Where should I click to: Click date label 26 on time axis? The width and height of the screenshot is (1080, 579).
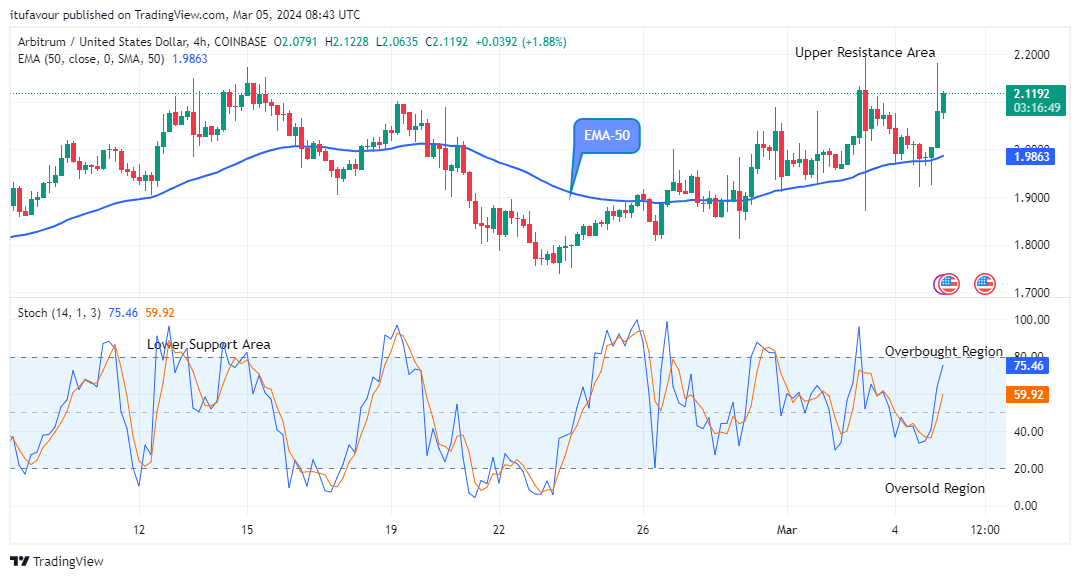click(643, 530)
